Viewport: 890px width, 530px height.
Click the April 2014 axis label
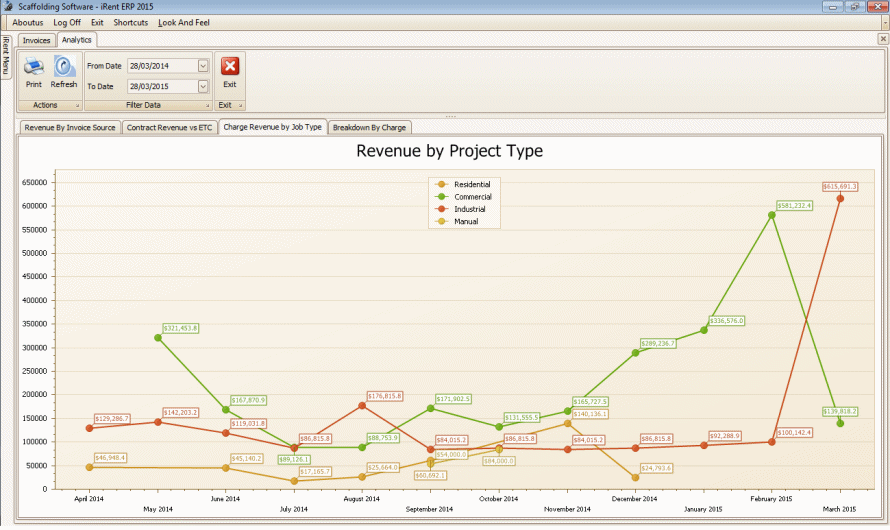click(x=89, y=499)
